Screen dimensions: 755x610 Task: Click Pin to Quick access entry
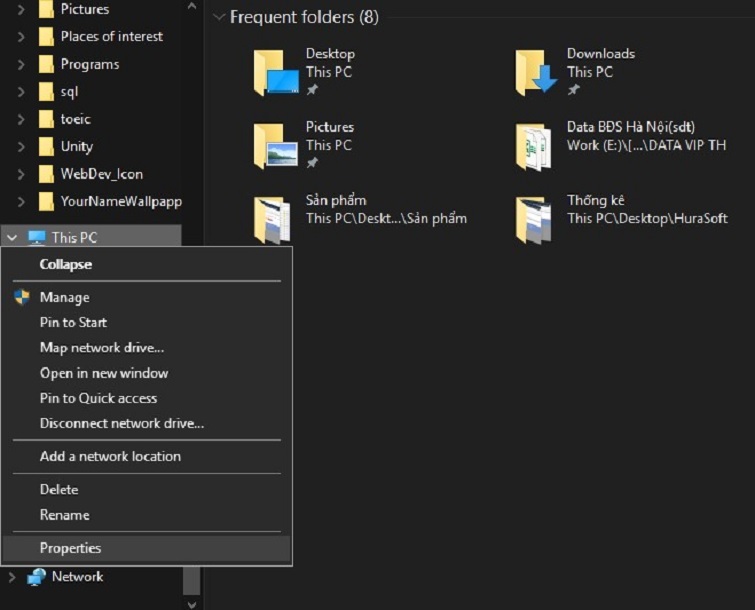98,398
